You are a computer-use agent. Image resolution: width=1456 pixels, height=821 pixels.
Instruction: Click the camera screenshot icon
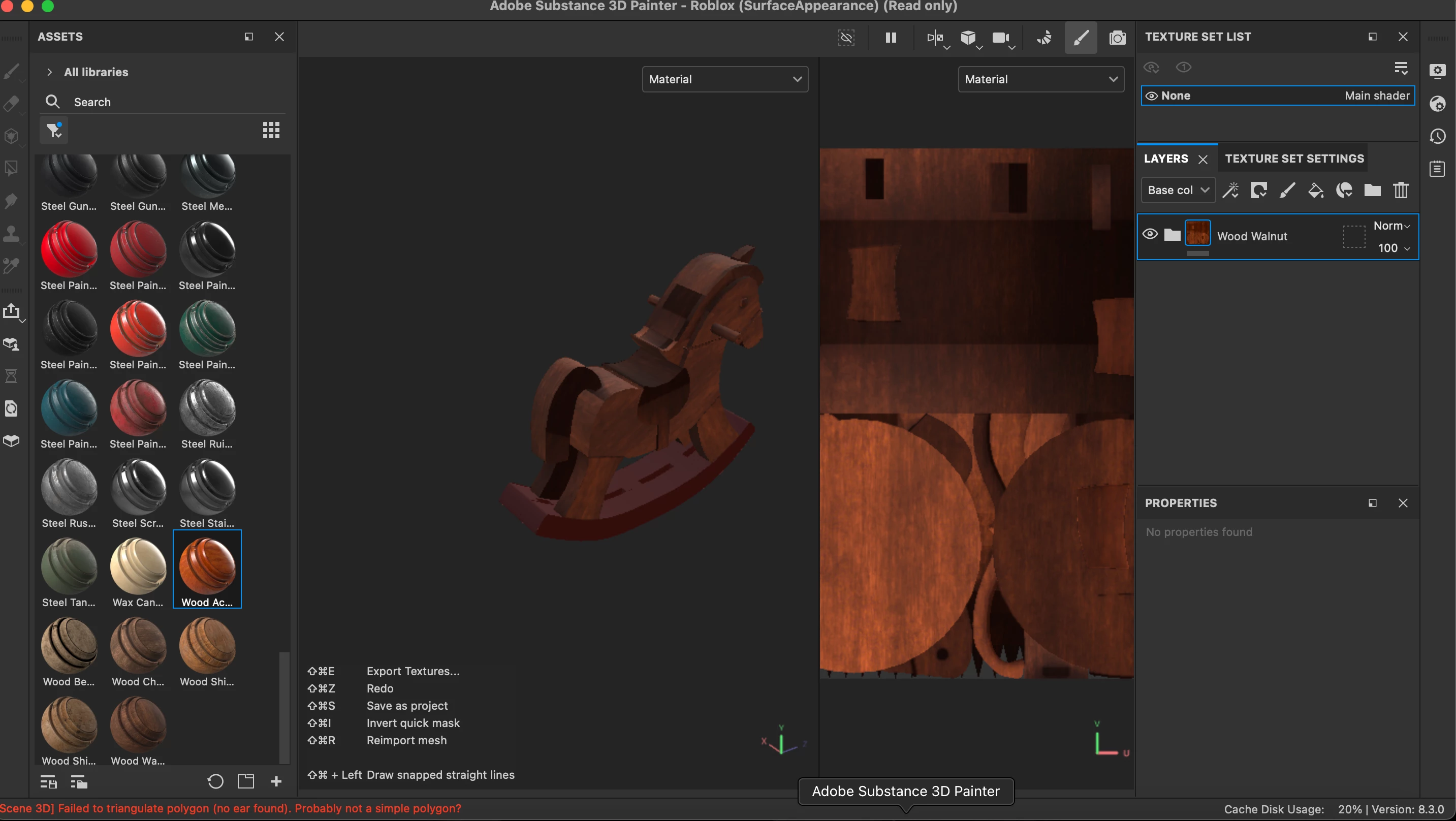[1117, 38]
